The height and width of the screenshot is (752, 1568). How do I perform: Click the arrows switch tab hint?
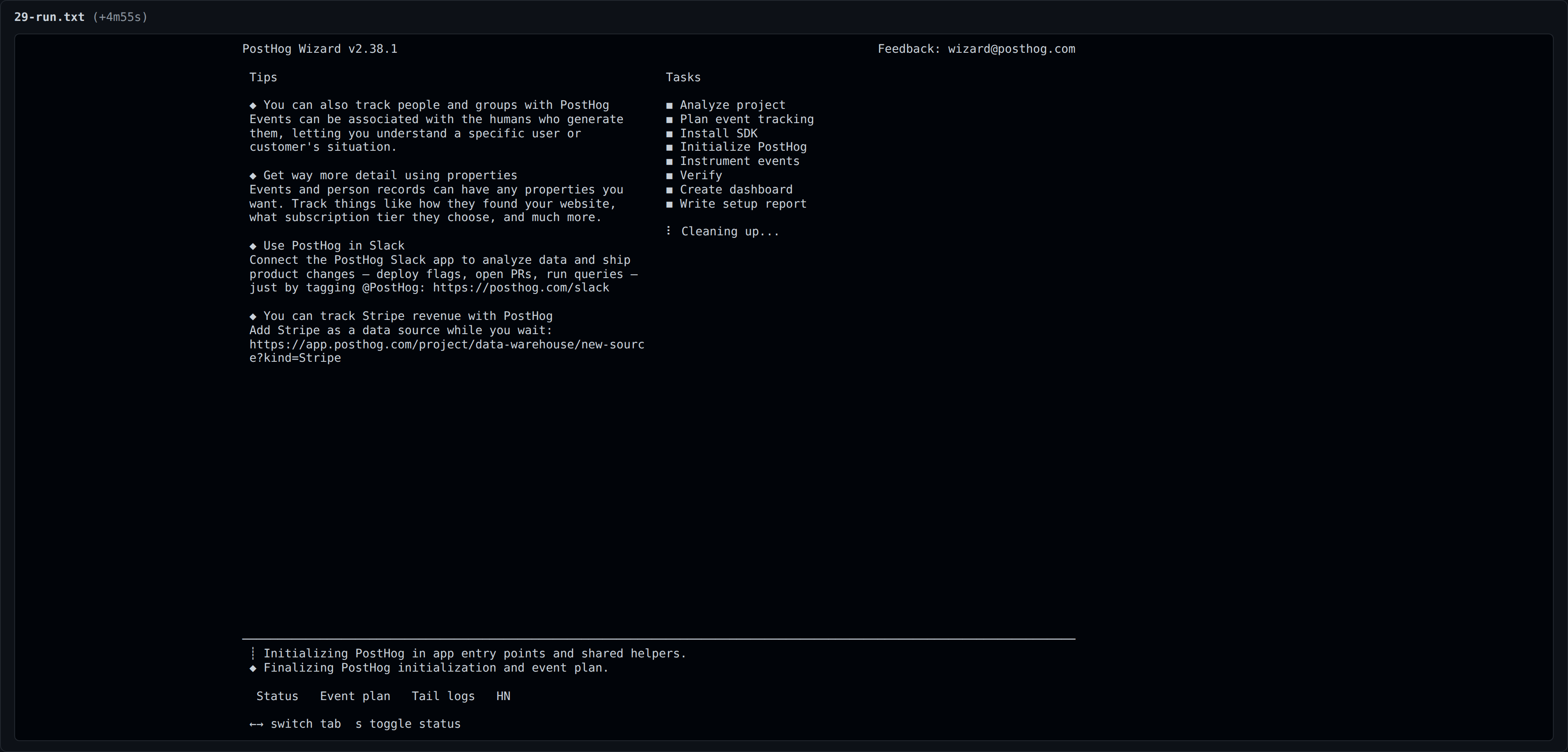point(295,724)
